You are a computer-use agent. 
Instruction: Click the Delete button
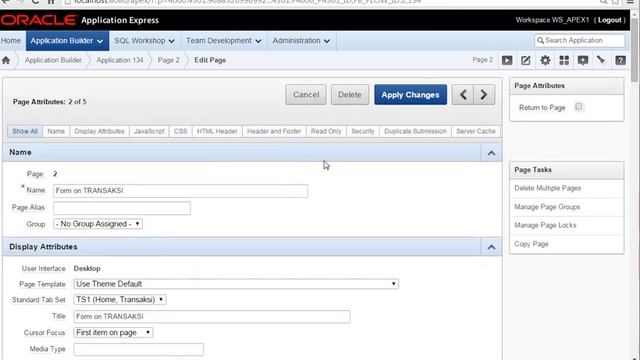pos(350,95)
